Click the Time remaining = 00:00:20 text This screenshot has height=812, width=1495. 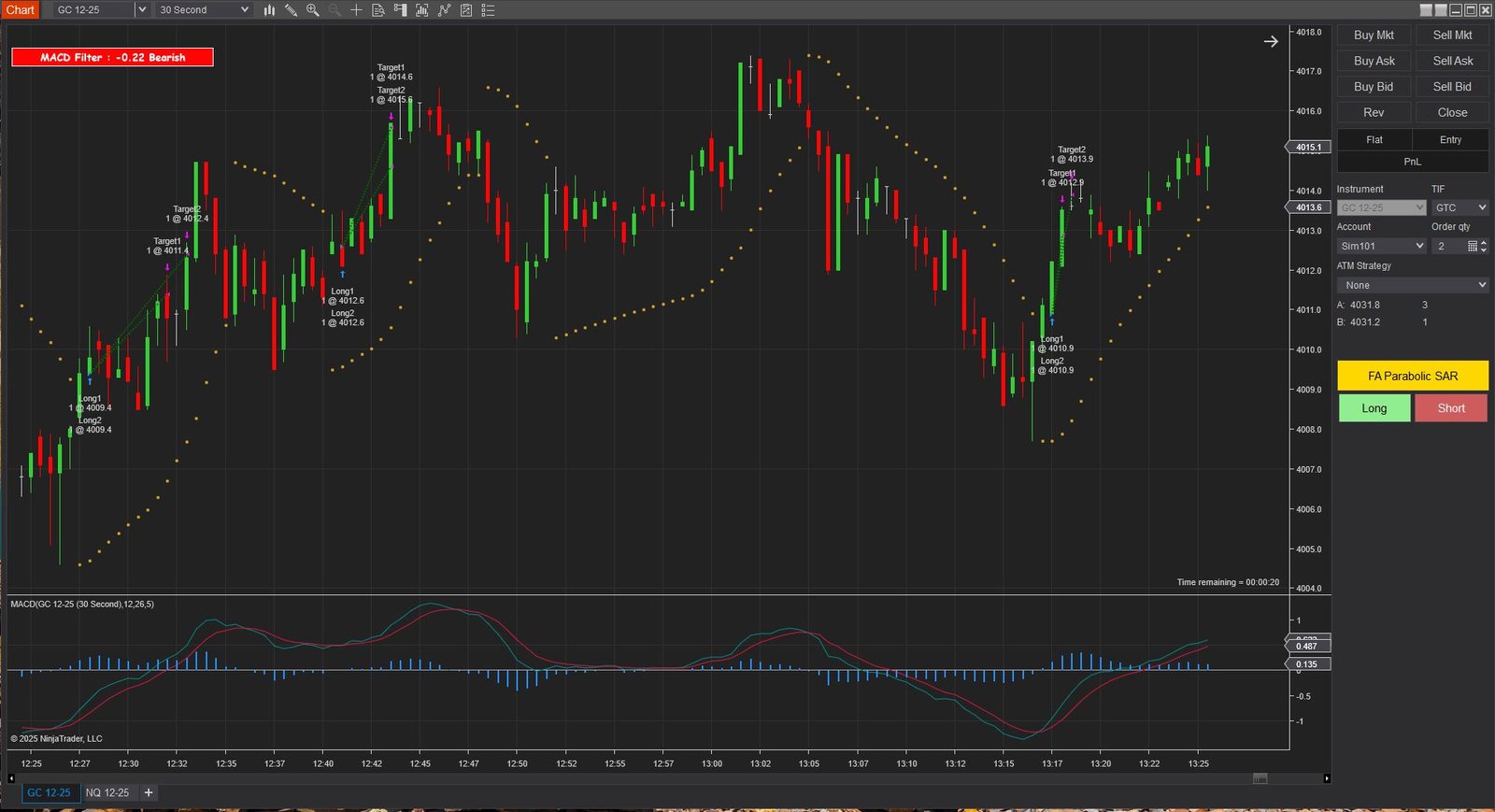tap(1228, 582)
